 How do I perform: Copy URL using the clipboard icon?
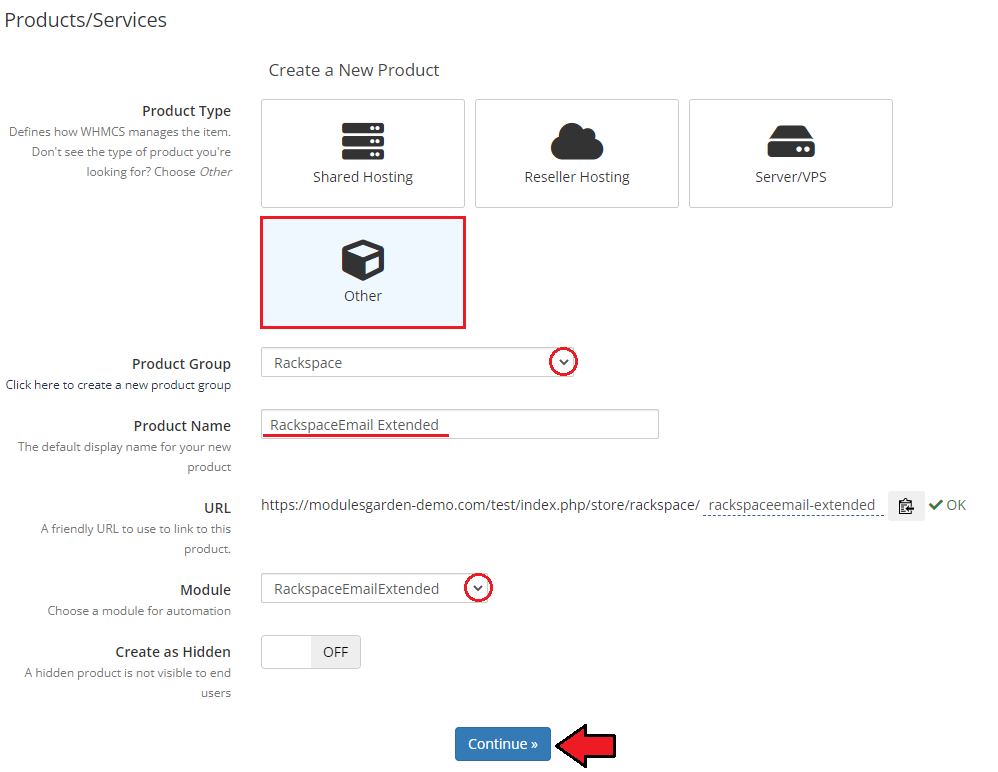tap(906, 506)
